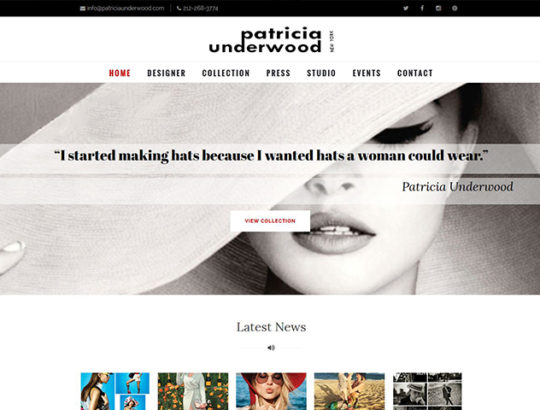This screenshot has width=540, height=410.
Task: Click the View Collection button
Action: (270, 221)
